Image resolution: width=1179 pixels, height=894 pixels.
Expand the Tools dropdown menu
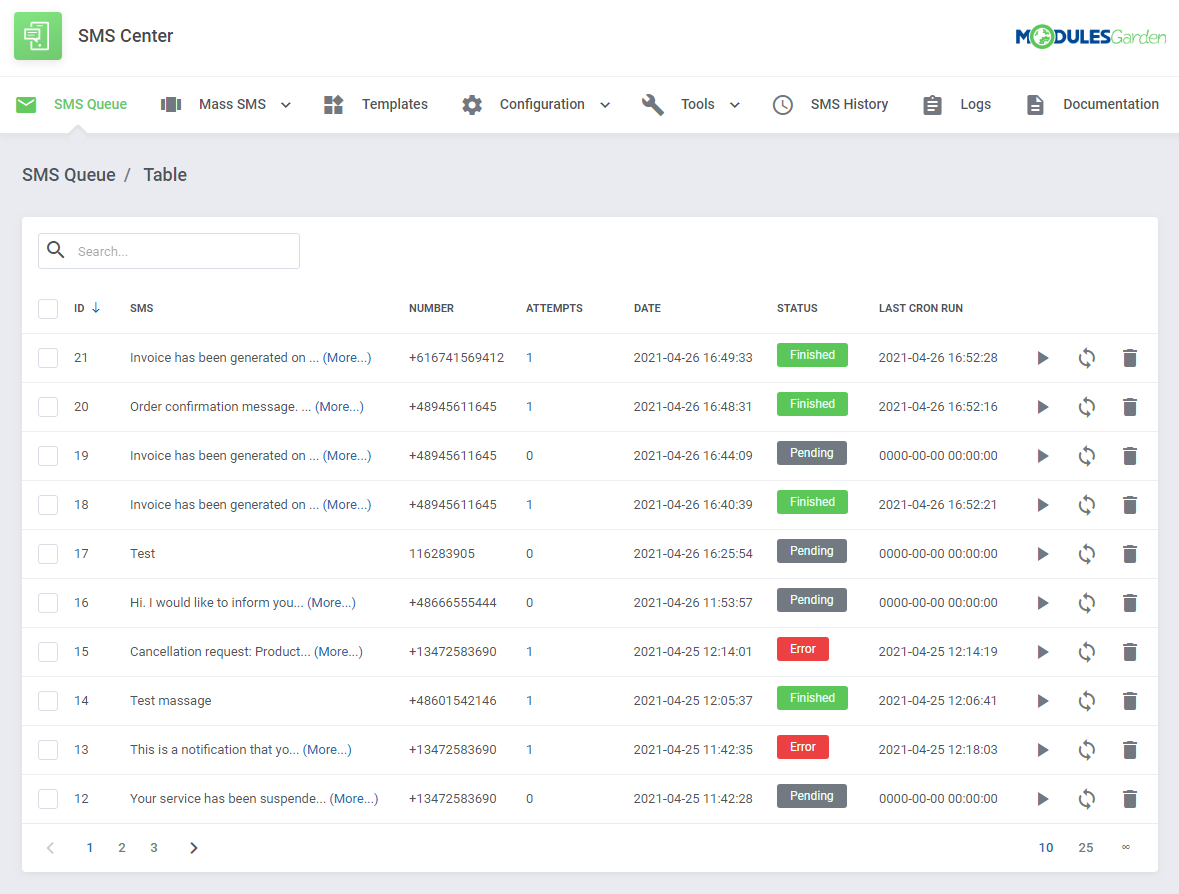(735, 103)
